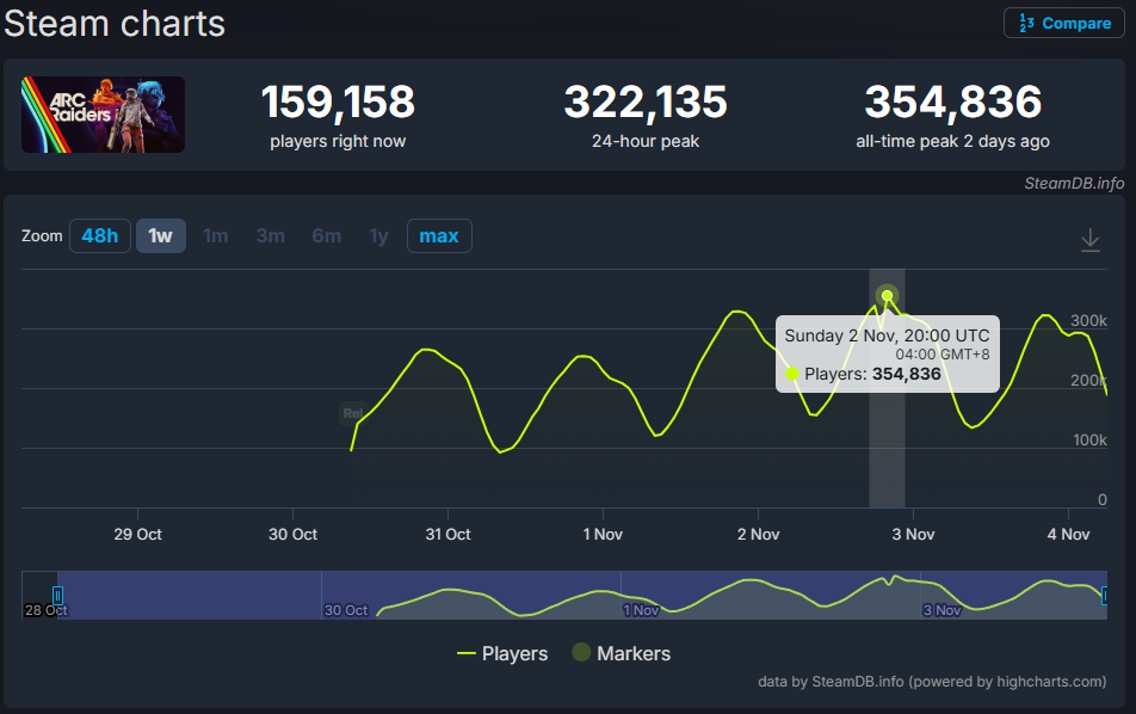Click the right navigator range handle
The width and height of the screenshot is (1136, 714).
tap(1104, 596)
